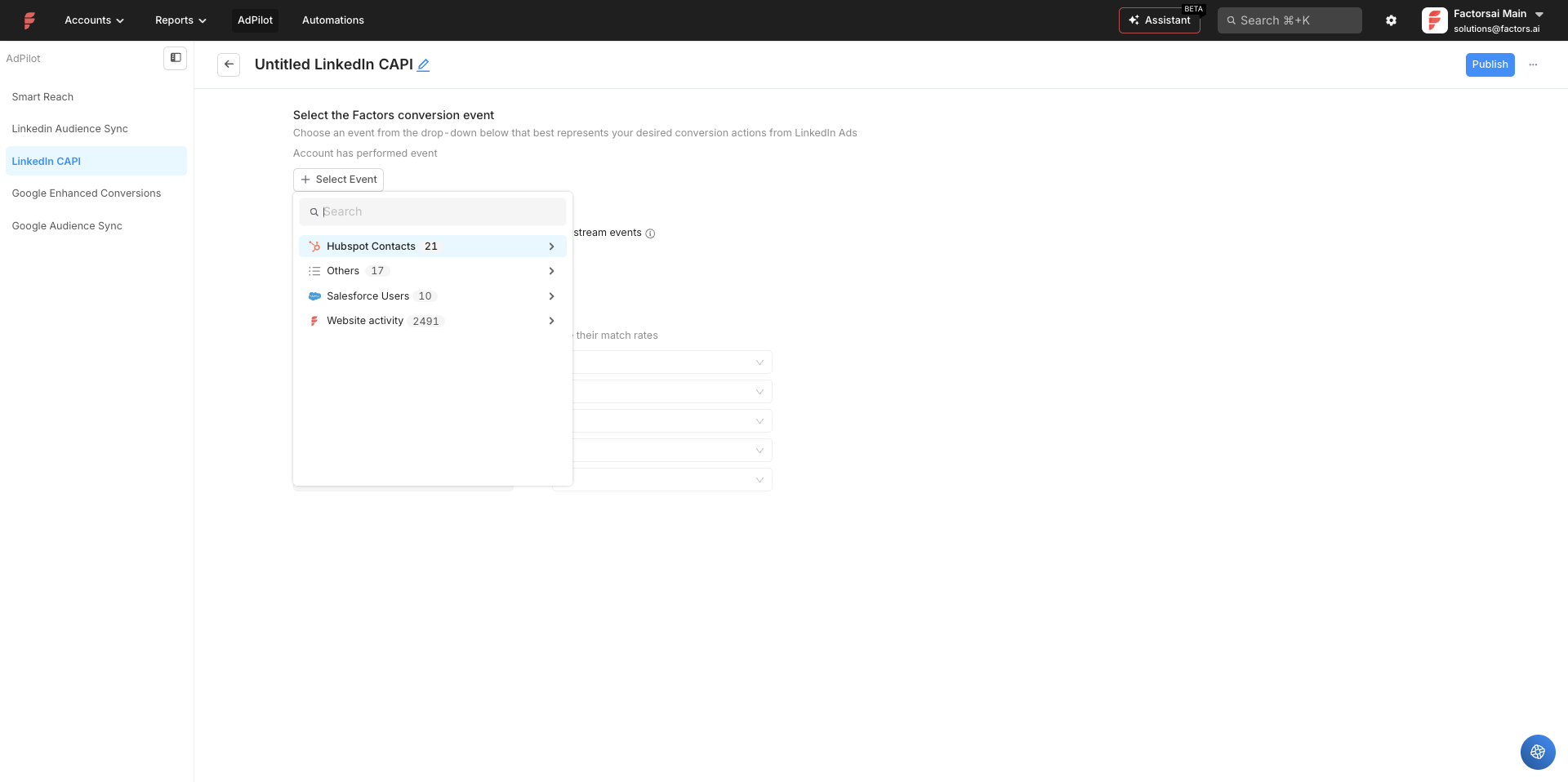Click the Publish button
This screenshot has width=1568, height=782.
(x=1490, y=64)
